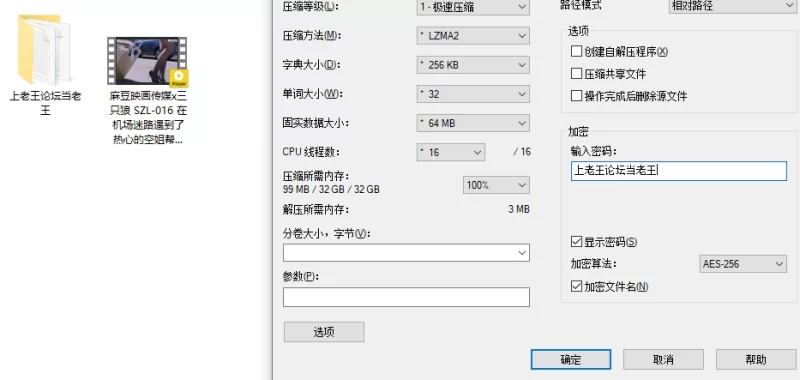The image size is (800, 380).
Task: Enable 操作完成后删除源文件 option
Action: pos(576,96)
